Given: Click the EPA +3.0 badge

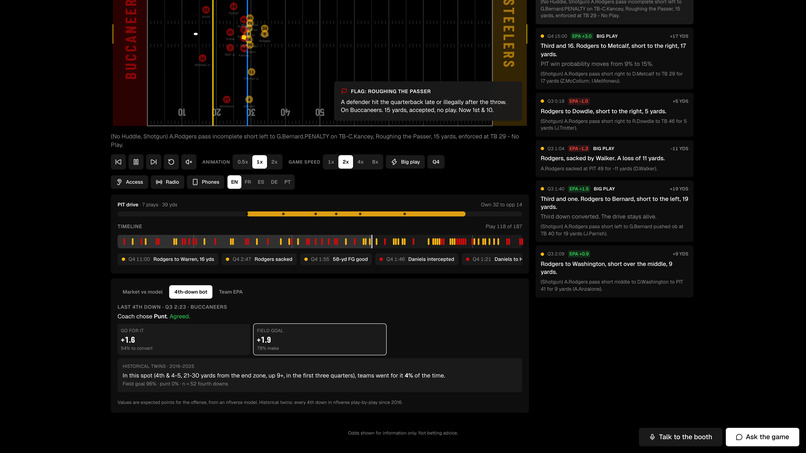Looking at the screenshot, I should click(x=582, y=36).
